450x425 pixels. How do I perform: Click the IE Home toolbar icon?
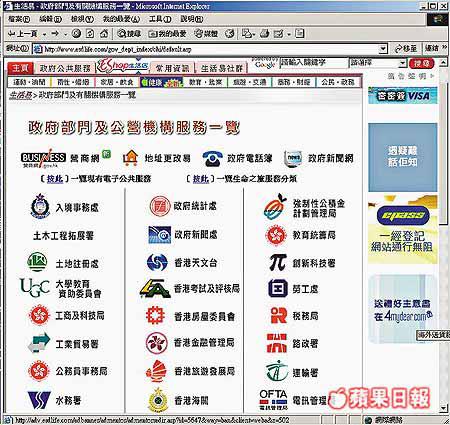[x=104, y=33]
